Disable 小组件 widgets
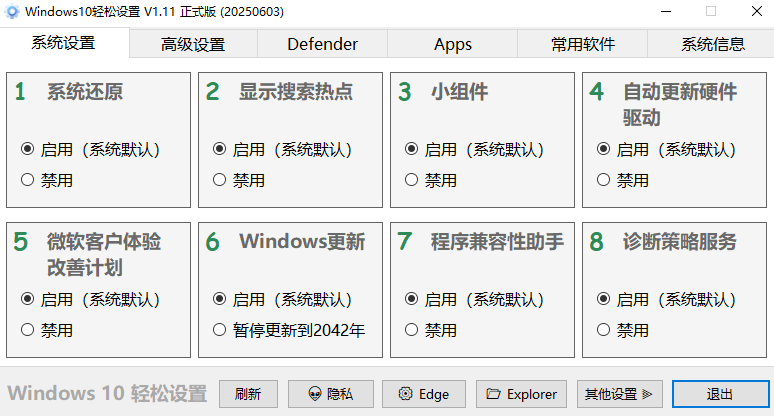The height and width of the screenshot is (416, 774). [412, 181]
